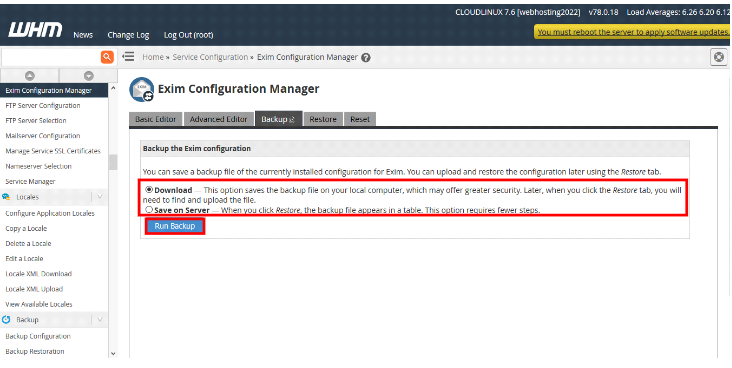Viewport: 732px width, 368px height.
Task: Focus the sidebar search input field
Action: point(50,57)
